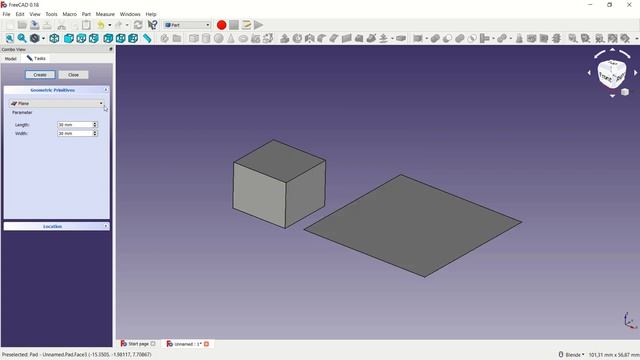Open the Measure menu
The height and width of the screenshot is (360, 640).
105,14
